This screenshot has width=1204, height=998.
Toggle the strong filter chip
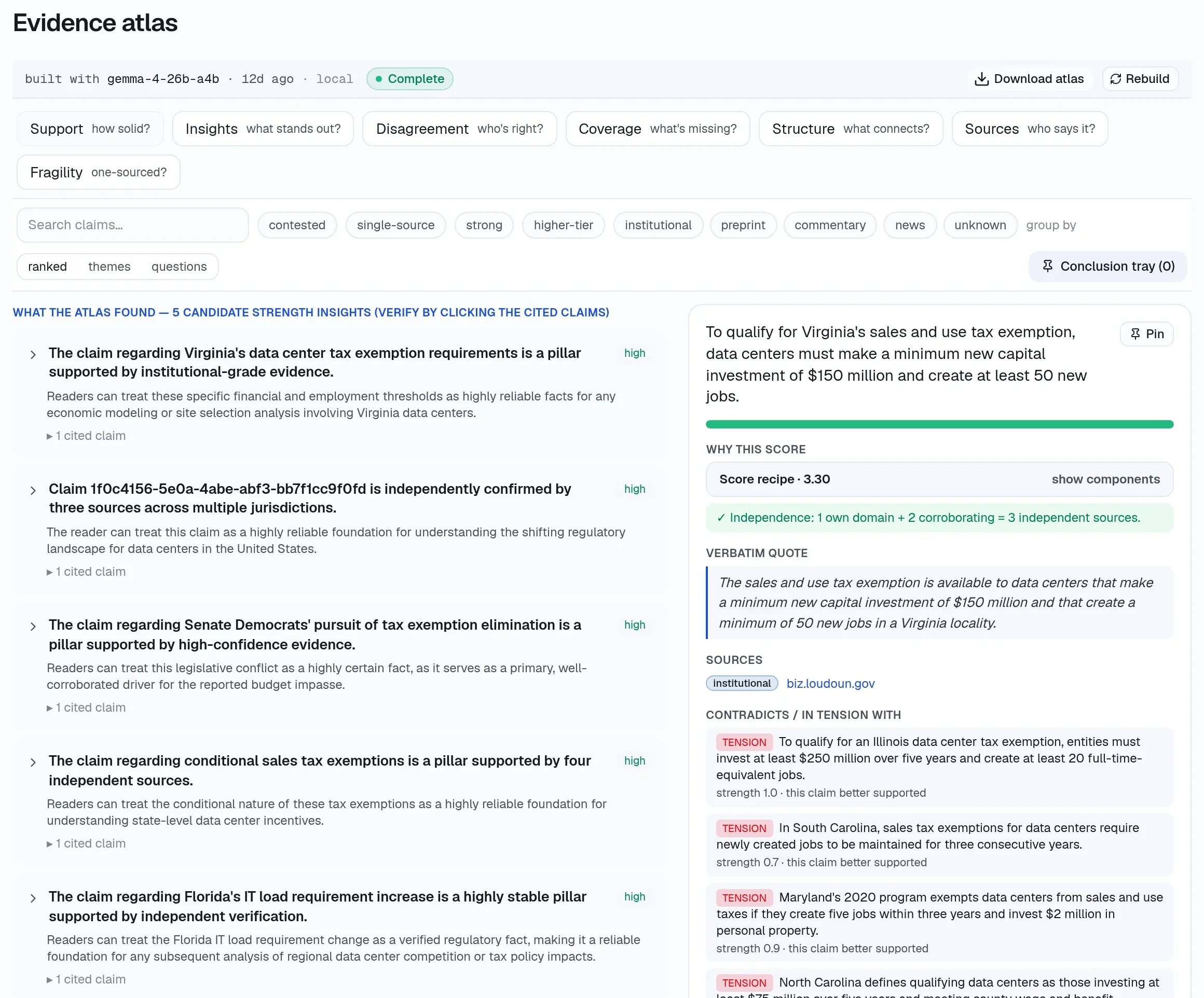(484, 225)
